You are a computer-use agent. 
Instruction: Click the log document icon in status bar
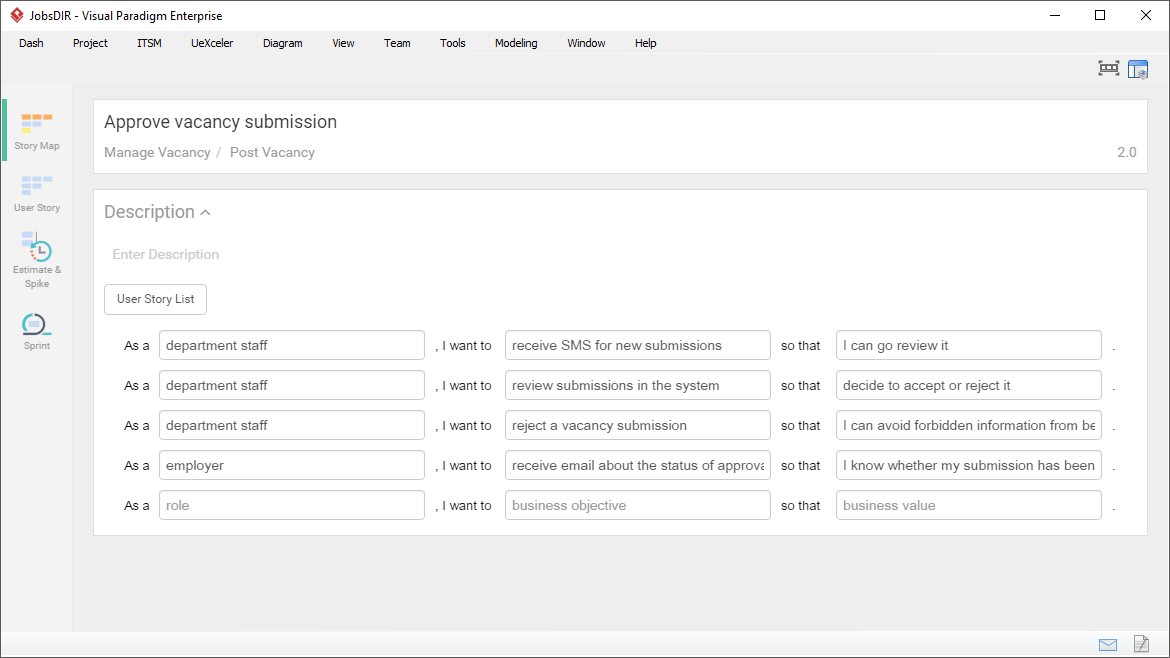coord(1141,645)
